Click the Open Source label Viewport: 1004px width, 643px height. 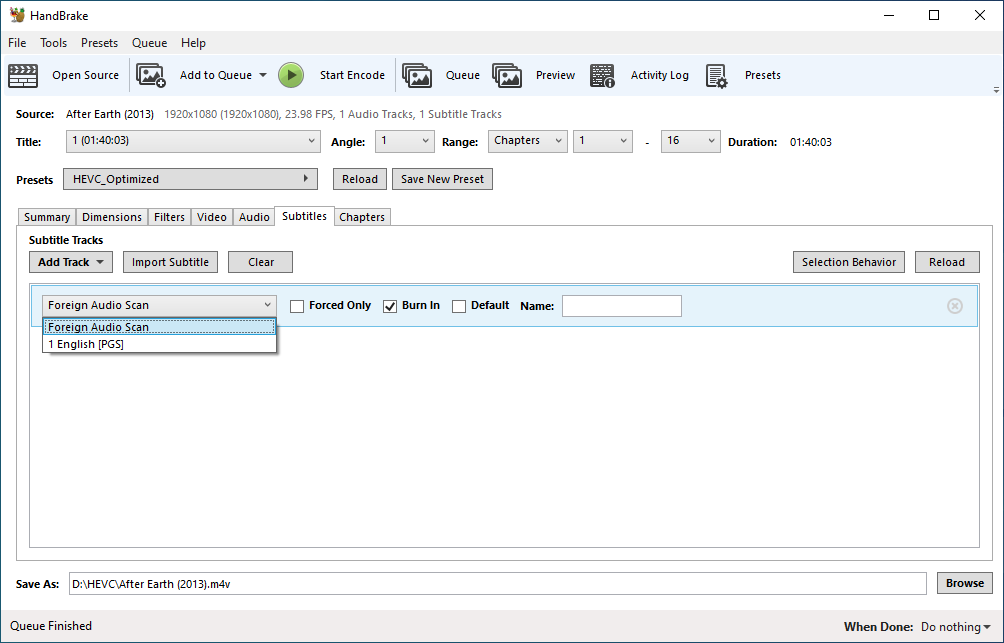pyautogui.click(x=86, y=76)
